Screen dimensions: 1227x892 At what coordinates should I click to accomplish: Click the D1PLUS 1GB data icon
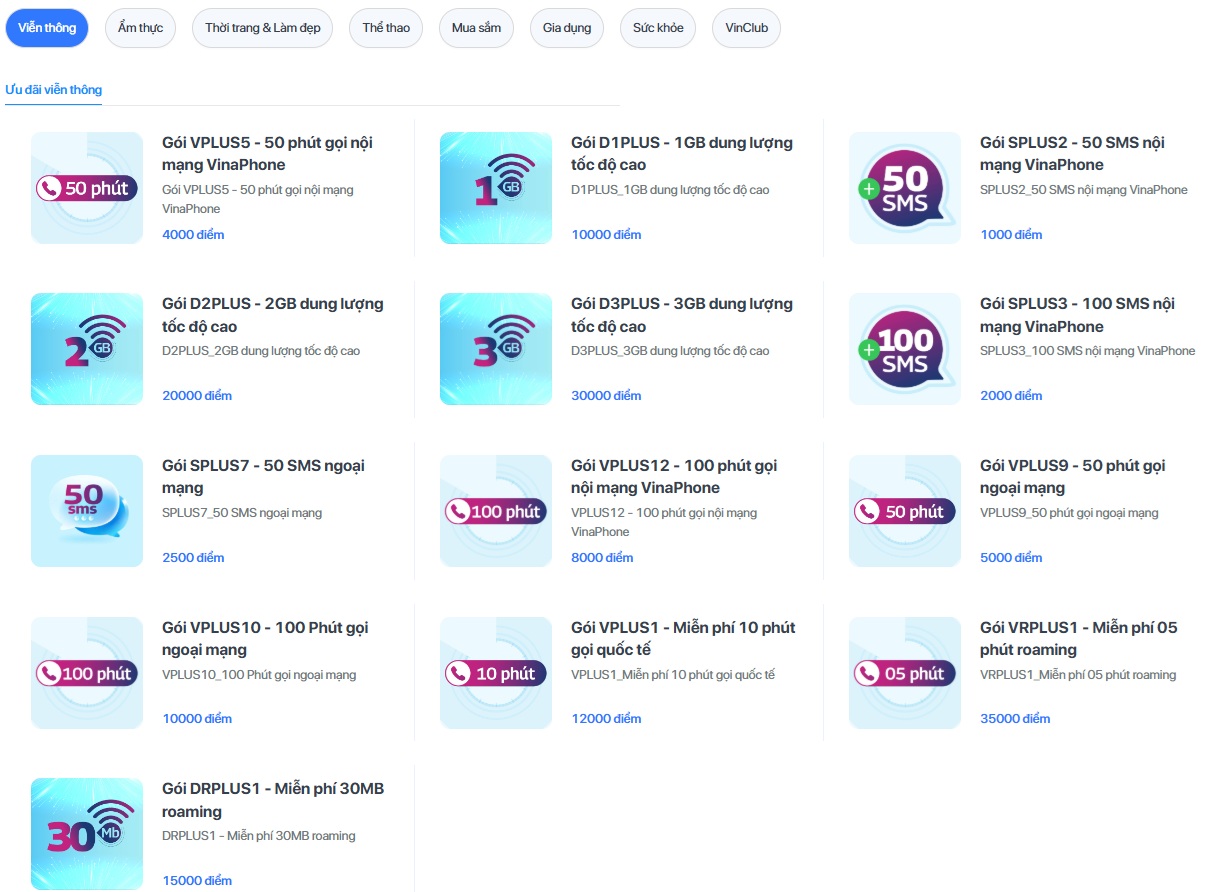pyautogui.click(x=496, y=188)
